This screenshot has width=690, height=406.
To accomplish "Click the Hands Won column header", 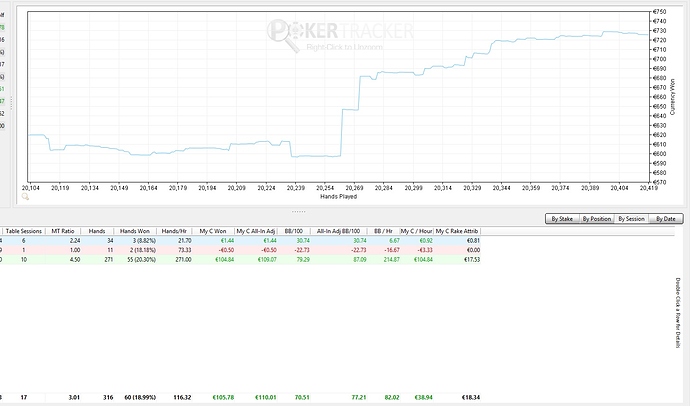I will pos(135,231).
